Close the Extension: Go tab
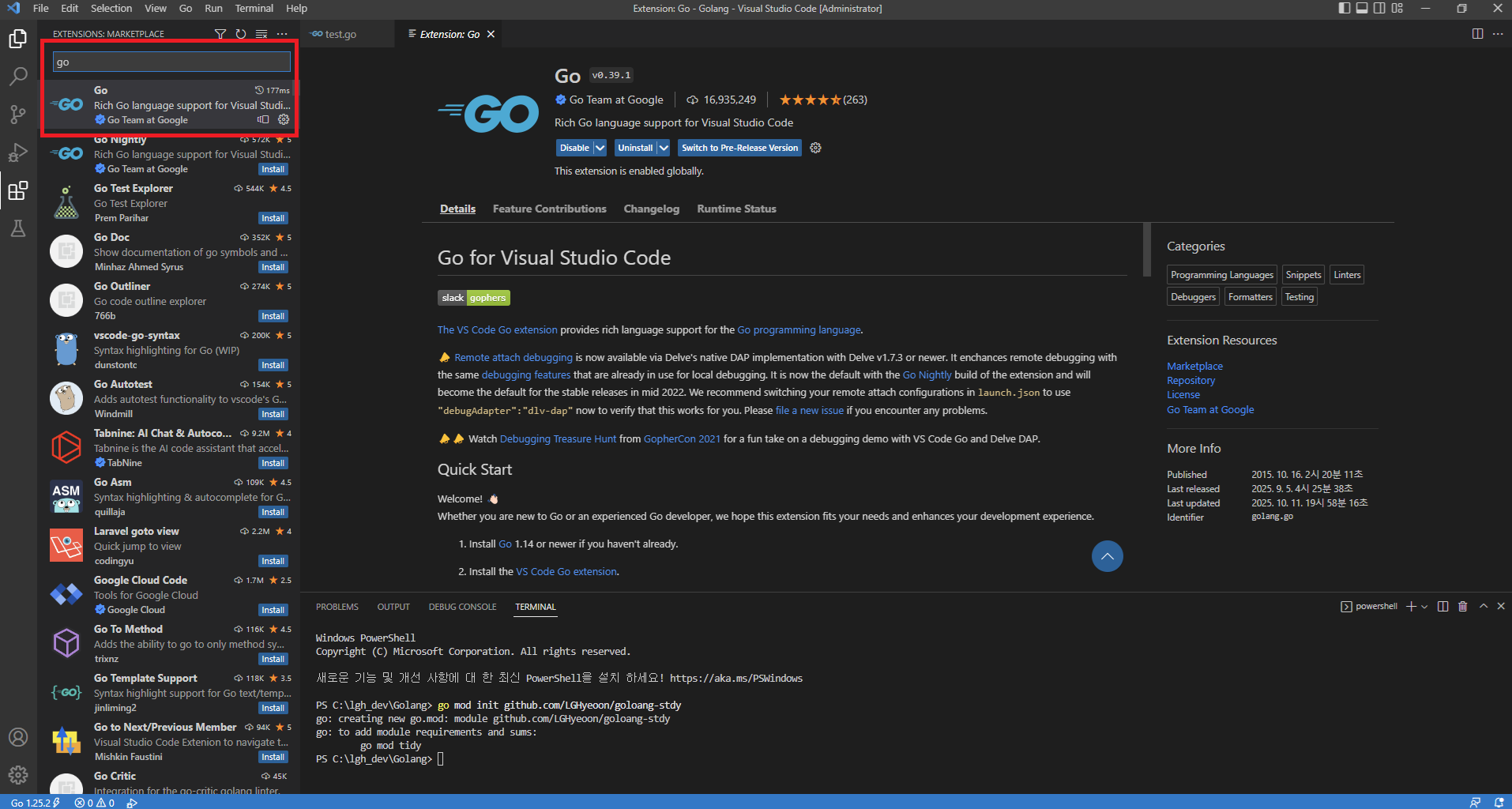1512x809 pixels. click(x=491, y=34)
